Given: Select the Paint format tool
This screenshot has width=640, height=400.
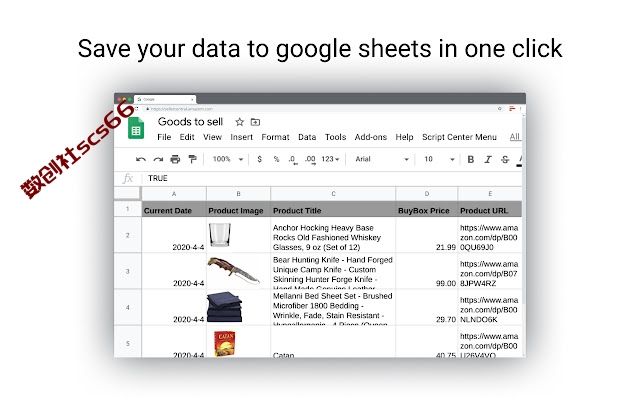Looking at the screenshot, I should (192, 159).
